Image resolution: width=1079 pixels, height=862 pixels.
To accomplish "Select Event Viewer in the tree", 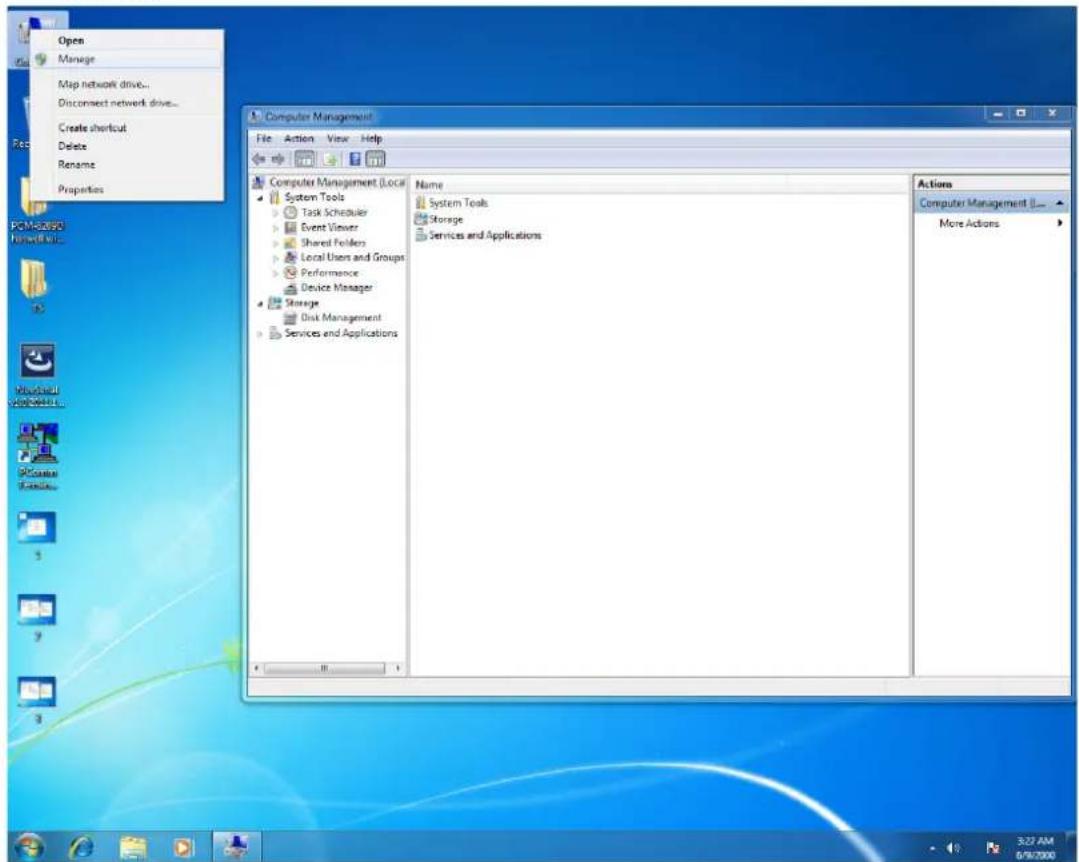I will [321, 228].
